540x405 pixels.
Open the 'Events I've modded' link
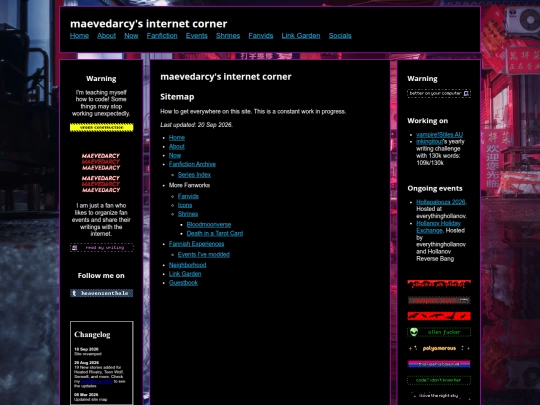coord(204,255)
